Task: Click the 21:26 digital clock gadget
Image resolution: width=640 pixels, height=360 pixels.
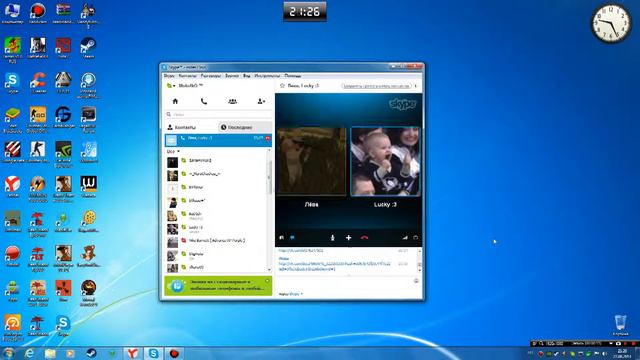Action: [304, 11]
